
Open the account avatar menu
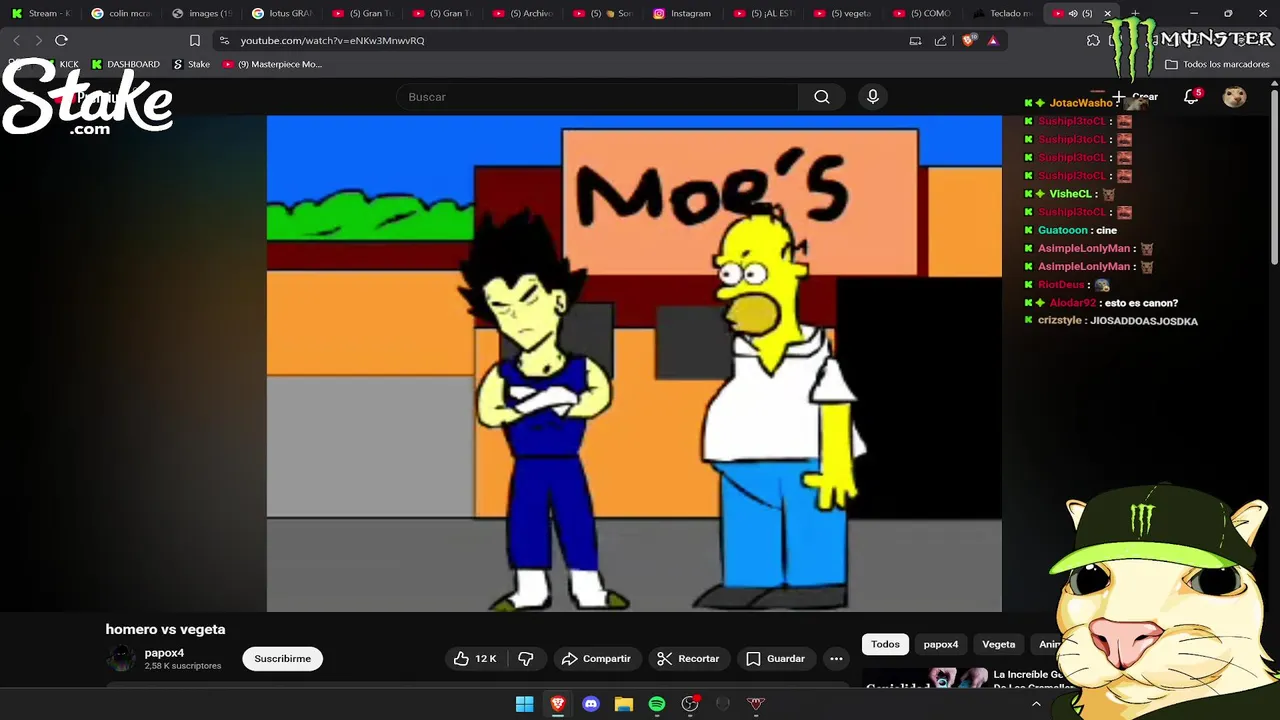(x=1235, y=97)
